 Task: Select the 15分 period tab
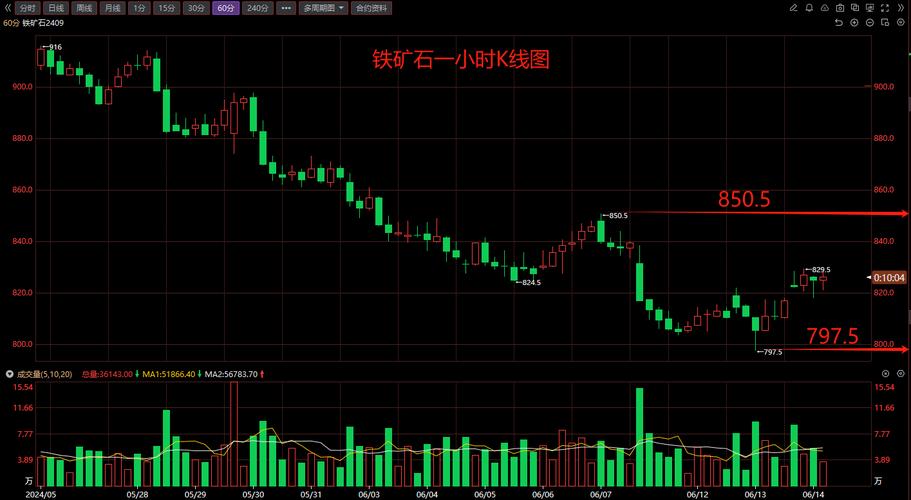click(166, 8)
